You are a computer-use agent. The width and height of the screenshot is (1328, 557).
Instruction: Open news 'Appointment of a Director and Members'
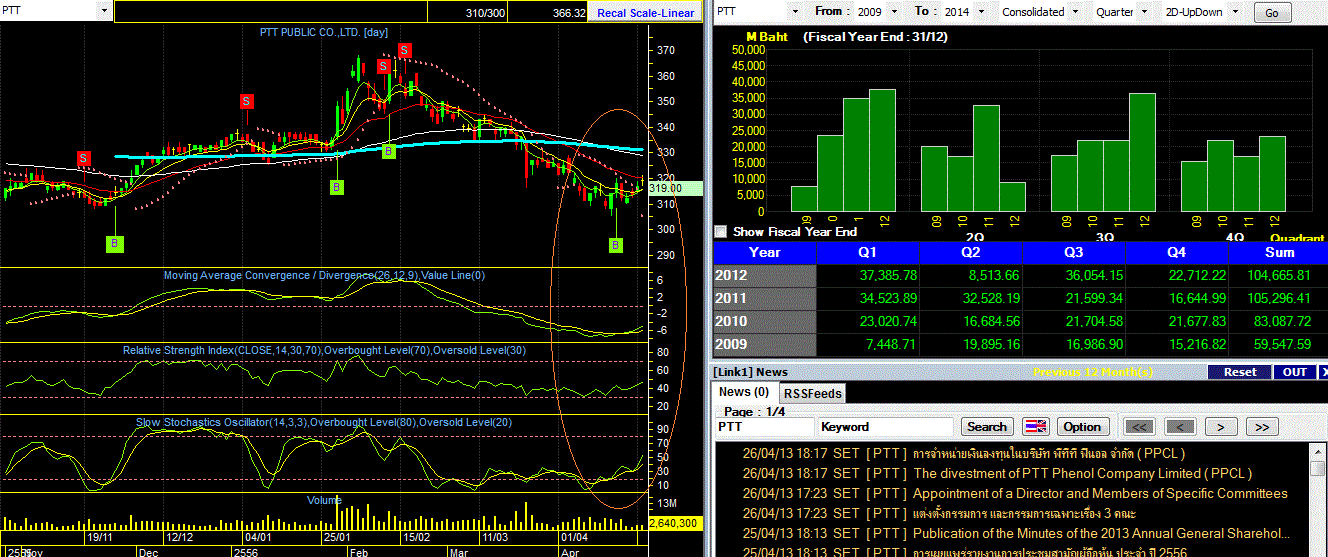click(x=1100, y=493)
